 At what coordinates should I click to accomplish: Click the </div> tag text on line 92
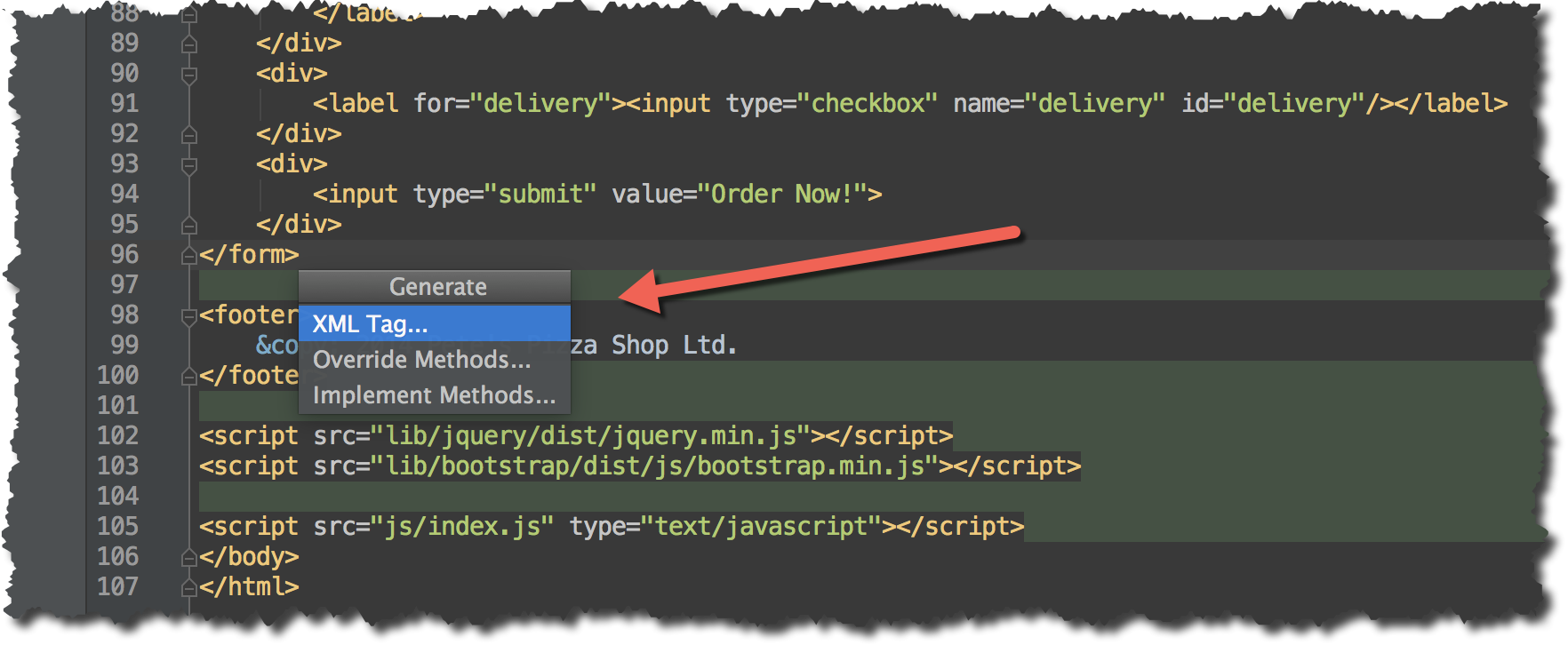click(x=299, y=133)
